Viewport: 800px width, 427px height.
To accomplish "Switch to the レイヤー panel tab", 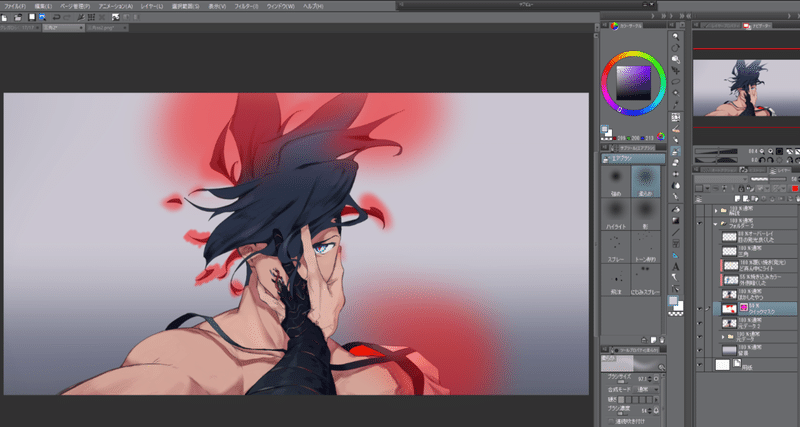I will point(781,170).
